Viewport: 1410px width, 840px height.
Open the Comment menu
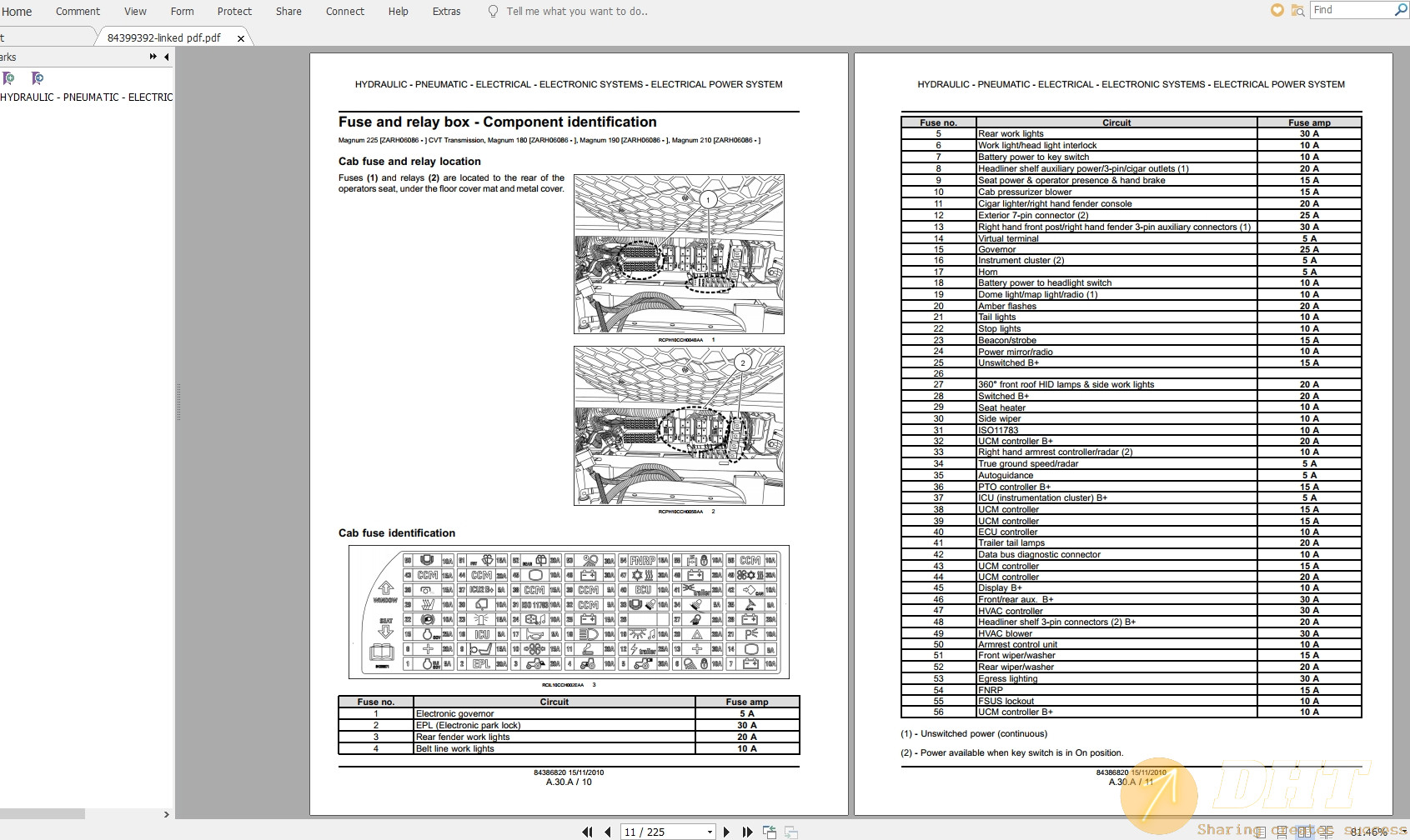[78, 12]
